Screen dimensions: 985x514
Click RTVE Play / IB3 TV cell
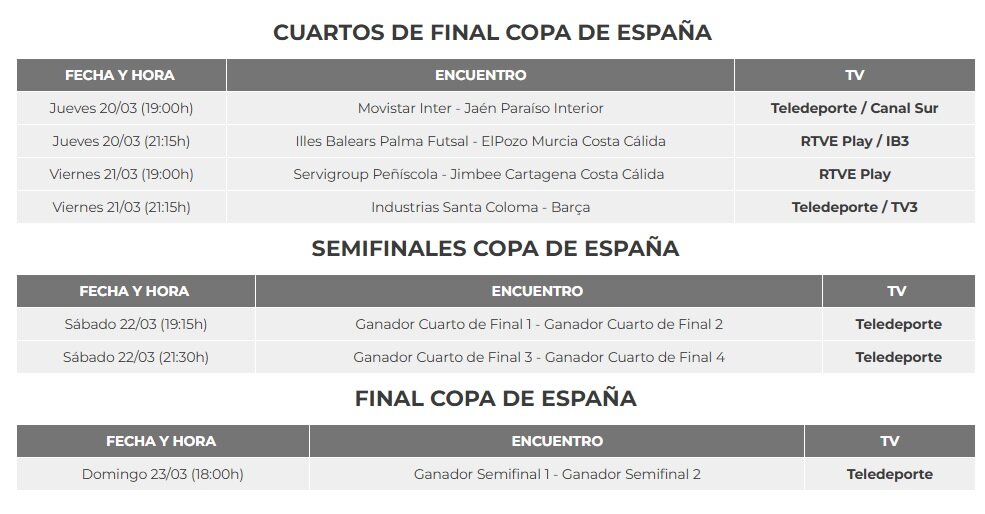tap(854, 141)
